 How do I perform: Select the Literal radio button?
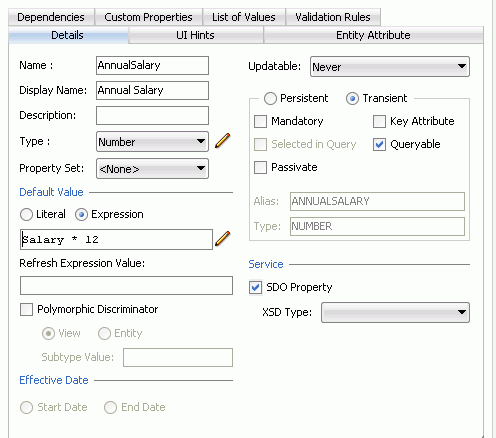click(26, 214)
